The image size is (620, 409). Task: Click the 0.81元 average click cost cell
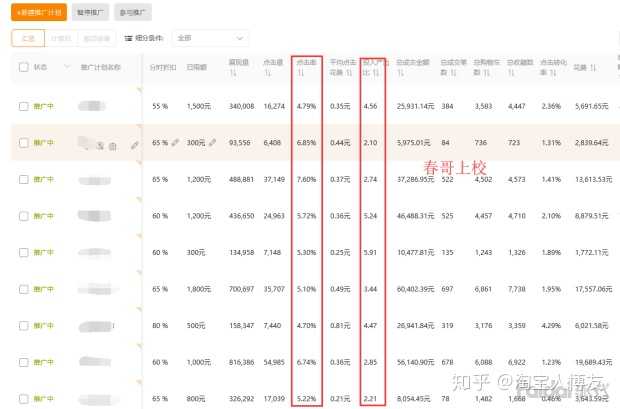click(x=340, y=326)
